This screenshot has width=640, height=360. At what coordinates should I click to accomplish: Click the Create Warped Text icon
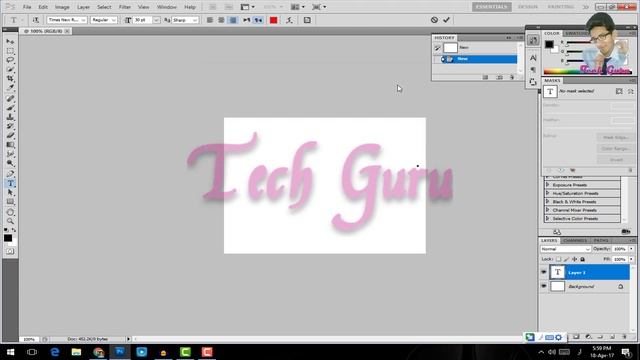pyautogui.click(x=289, y=20)
